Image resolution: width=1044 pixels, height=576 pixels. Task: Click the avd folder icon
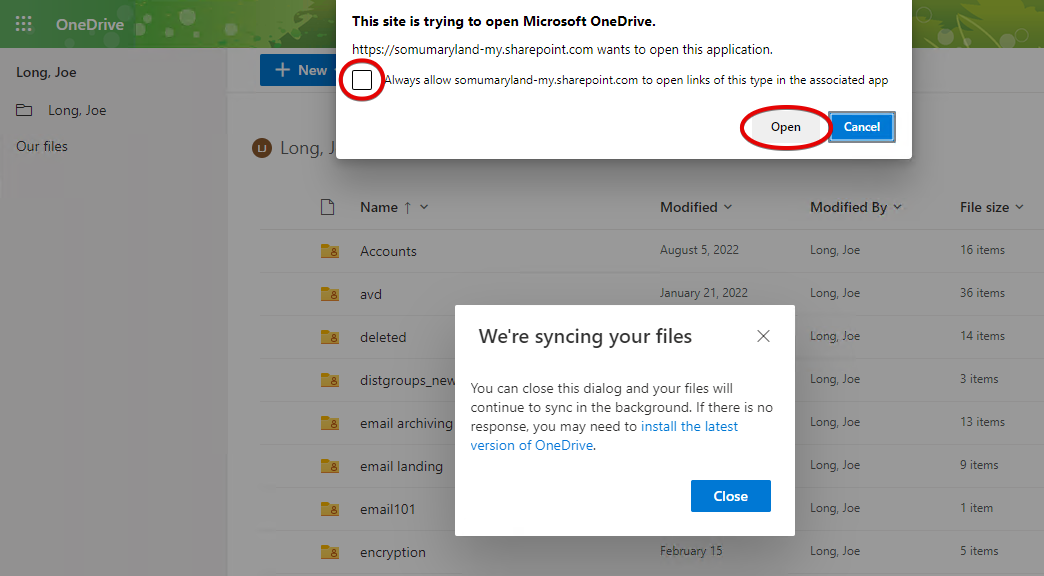tap(329, 294)
